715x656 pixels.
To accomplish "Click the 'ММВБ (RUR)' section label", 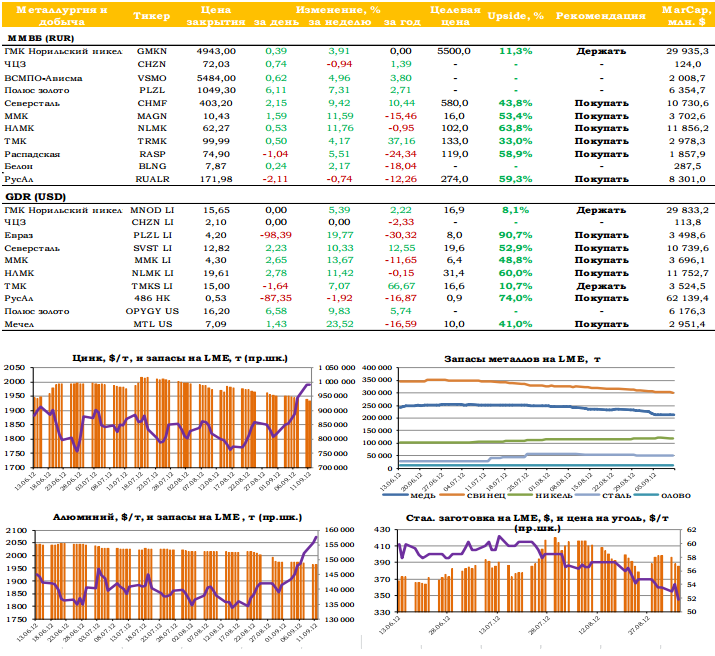I will (x=41, y=38).
